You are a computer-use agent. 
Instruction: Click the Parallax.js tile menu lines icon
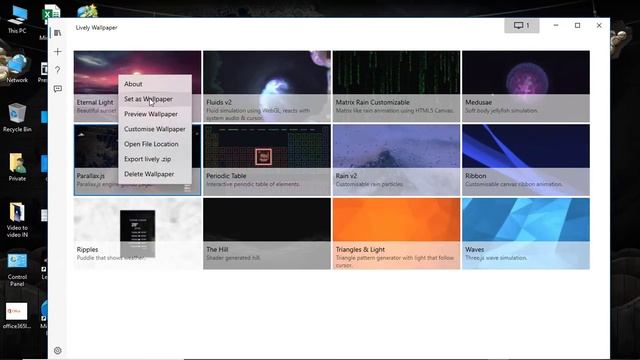(187, 188)
